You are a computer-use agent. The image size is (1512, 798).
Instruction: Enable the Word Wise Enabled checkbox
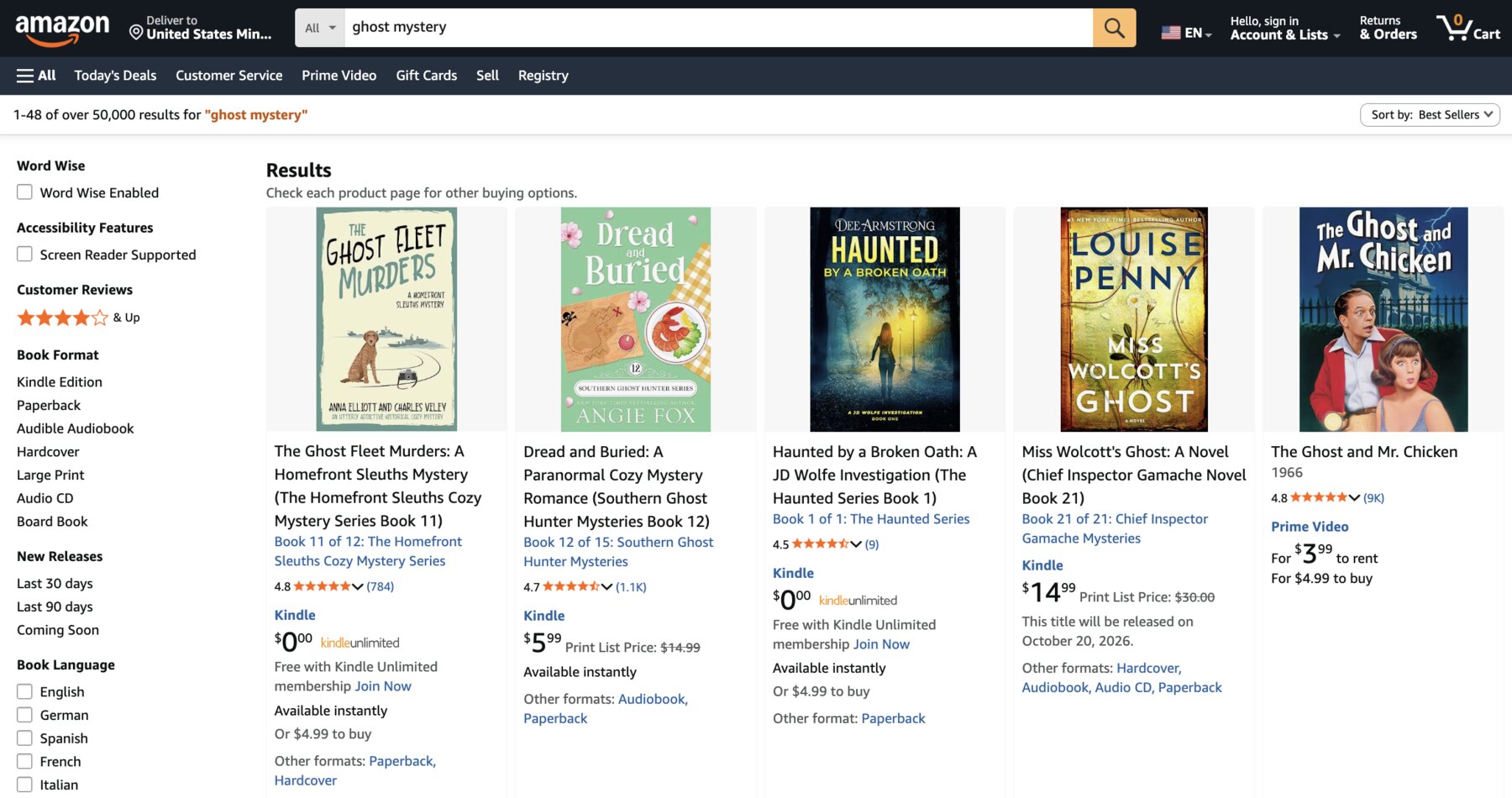click(x=25, y=192)
